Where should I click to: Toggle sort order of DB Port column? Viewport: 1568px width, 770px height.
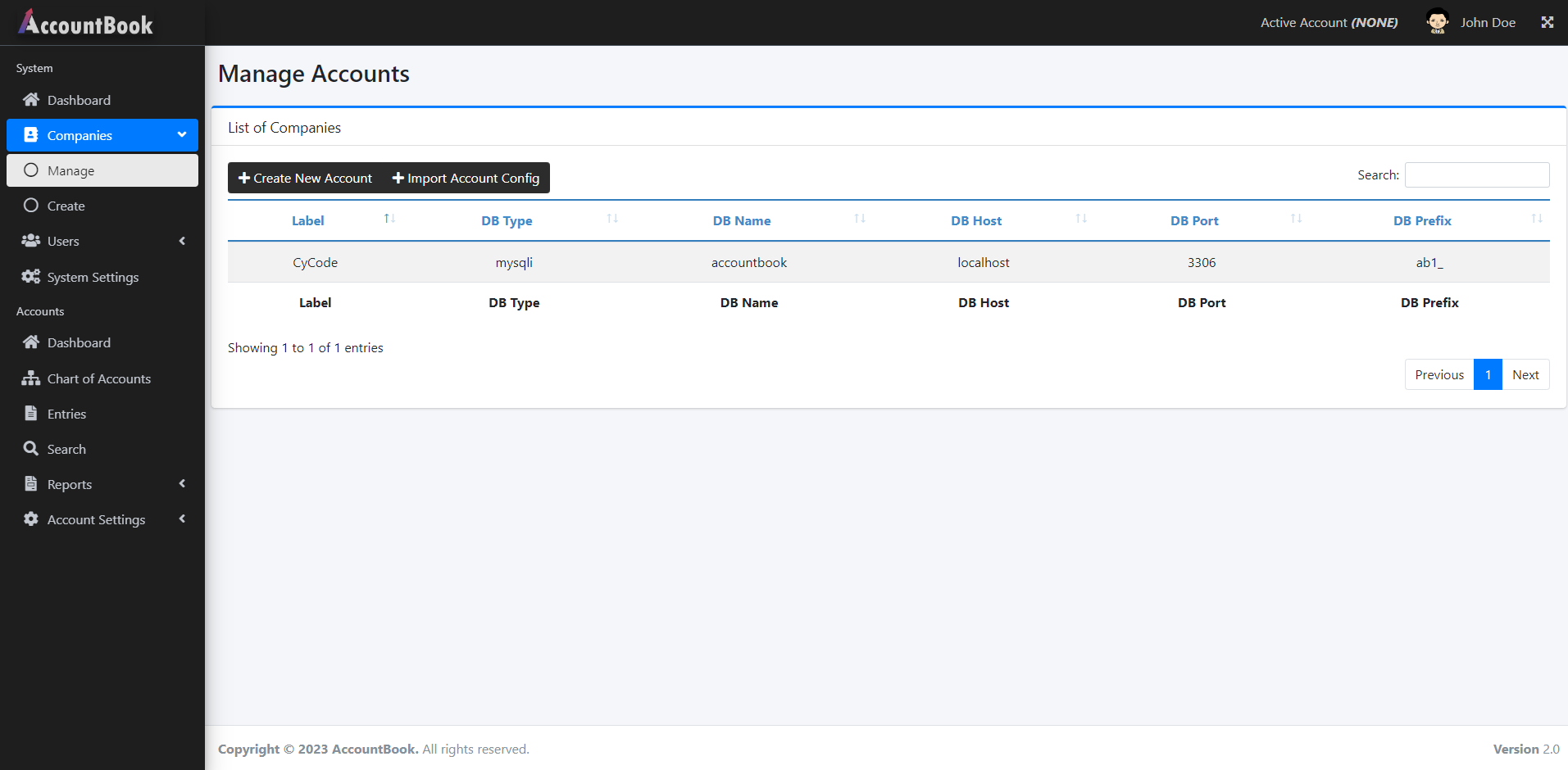[1194, 220]
